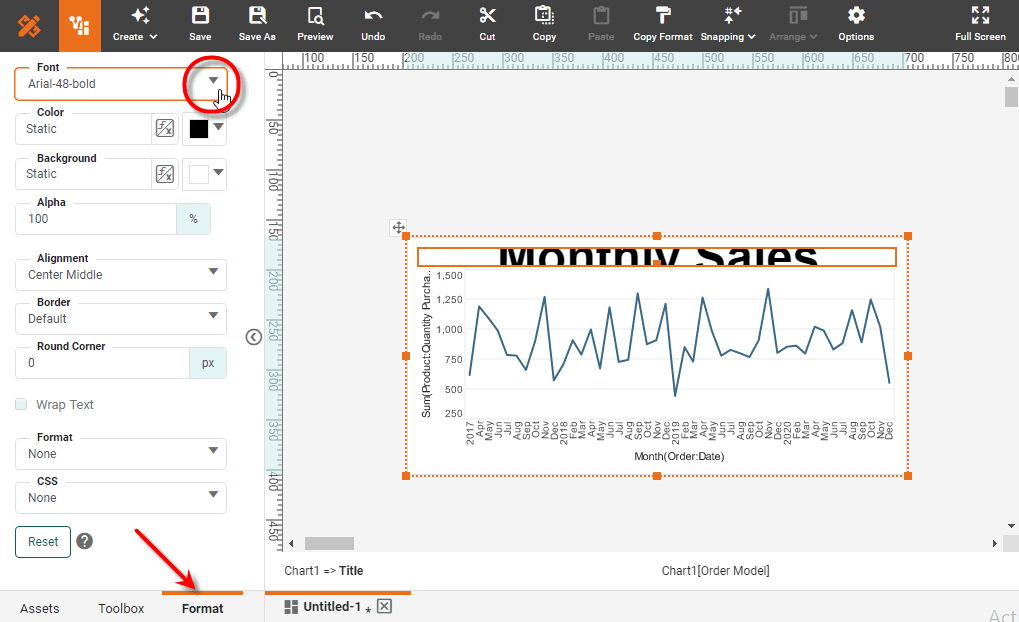Open Preview from the toolbar
This screenshot has height=622, width=1019.
pos(315,16)
